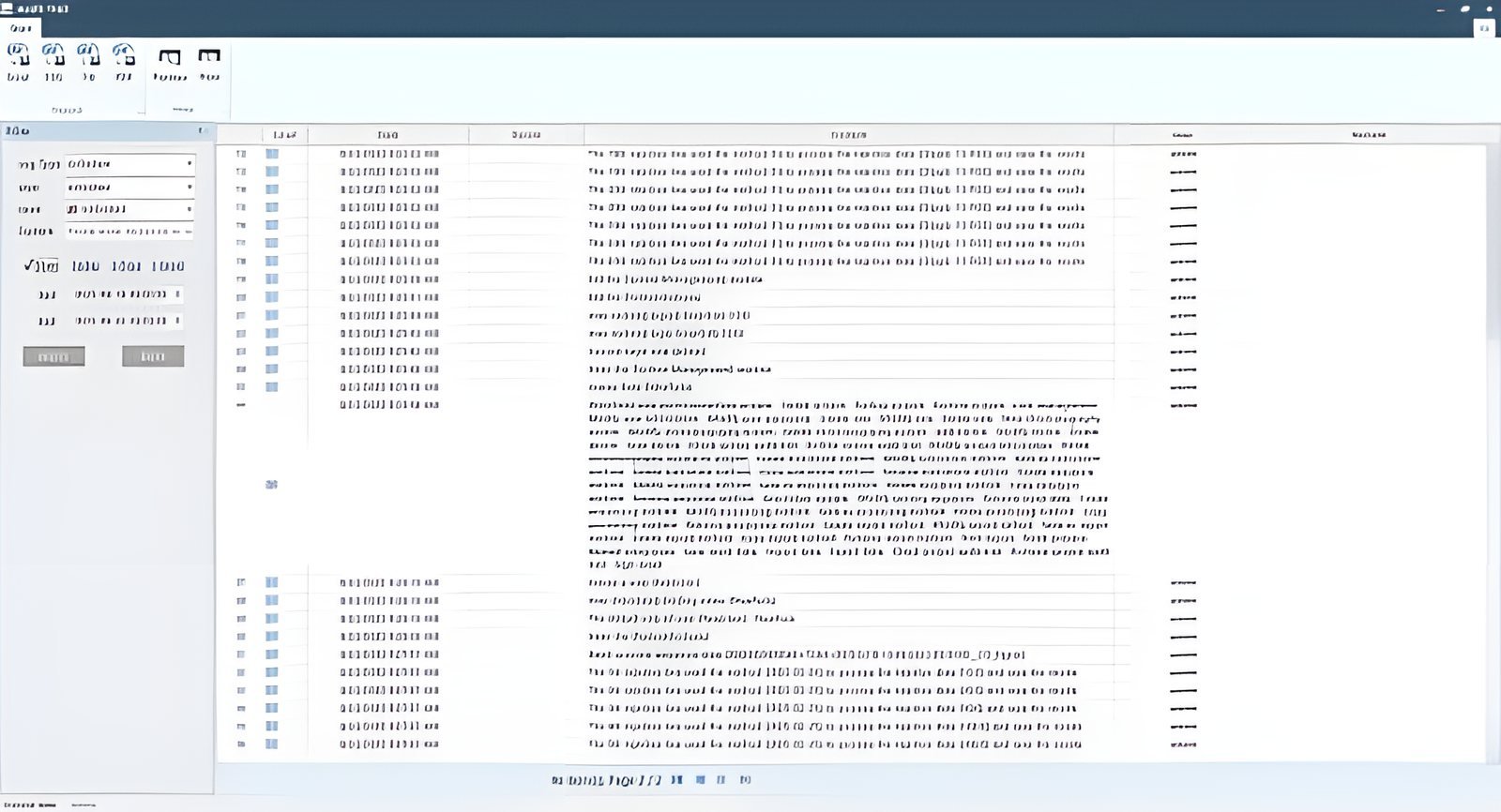Click the small icon in the left panel's header
The height and width of the screenshot is (812, 1501).
click(202, 130)
